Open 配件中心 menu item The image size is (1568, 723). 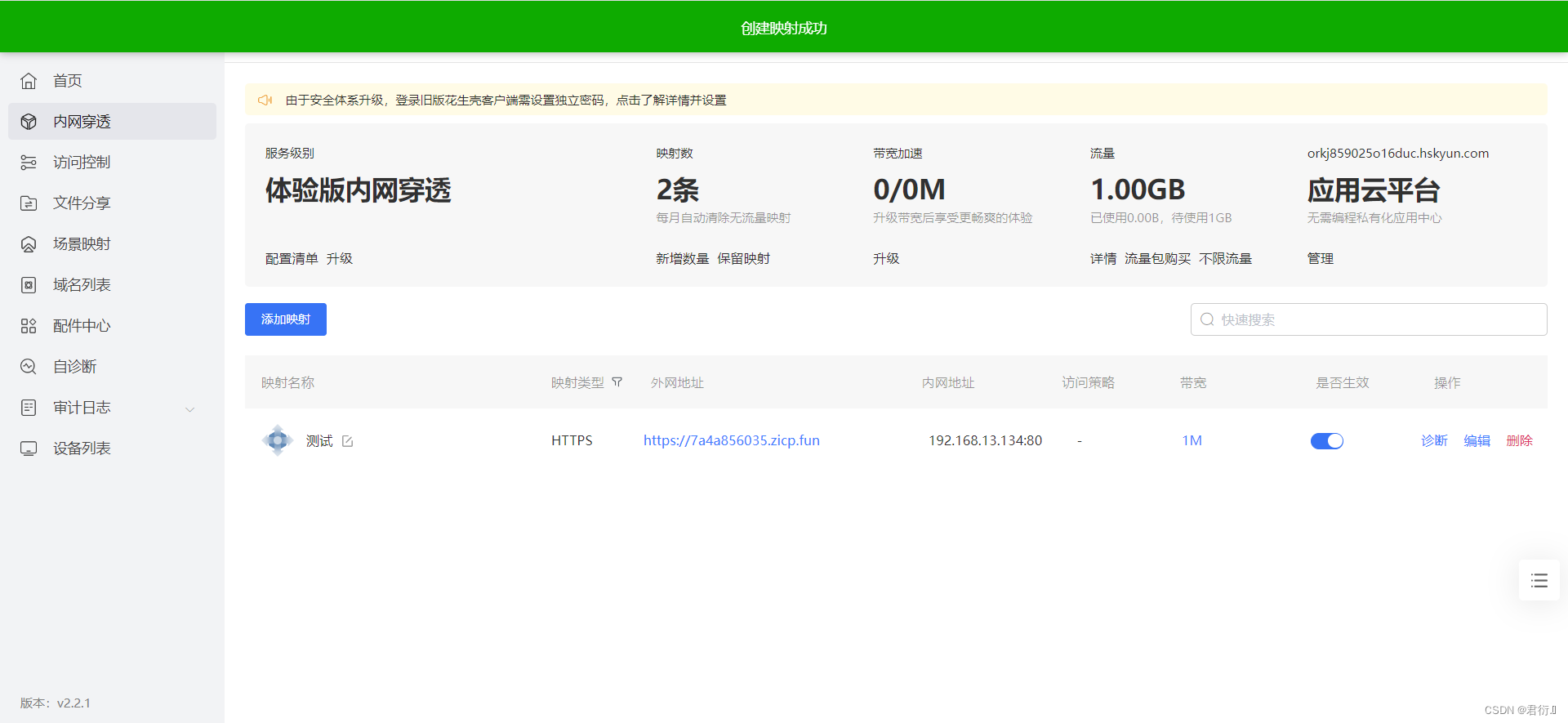coord(113,326)
